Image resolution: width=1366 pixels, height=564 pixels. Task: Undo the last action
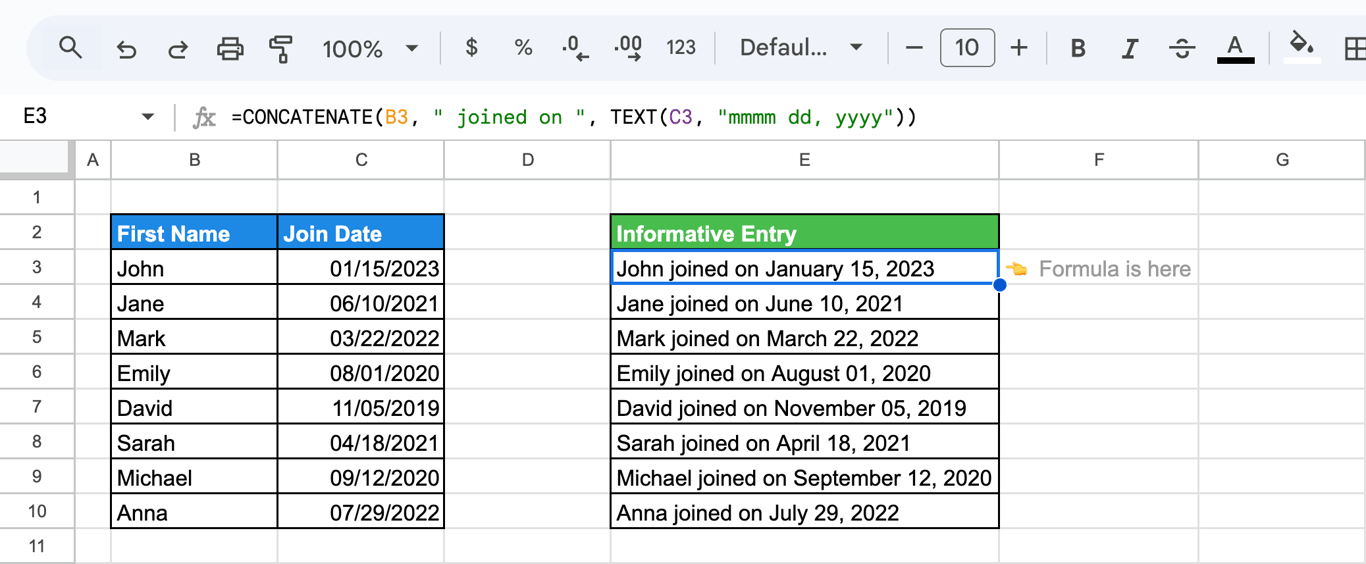(126, 48)
